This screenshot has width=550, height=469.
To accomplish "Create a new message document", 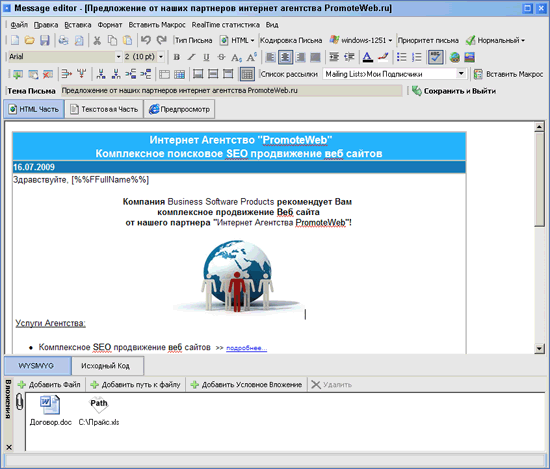I will pyautogui.click(x=15, y=40).
